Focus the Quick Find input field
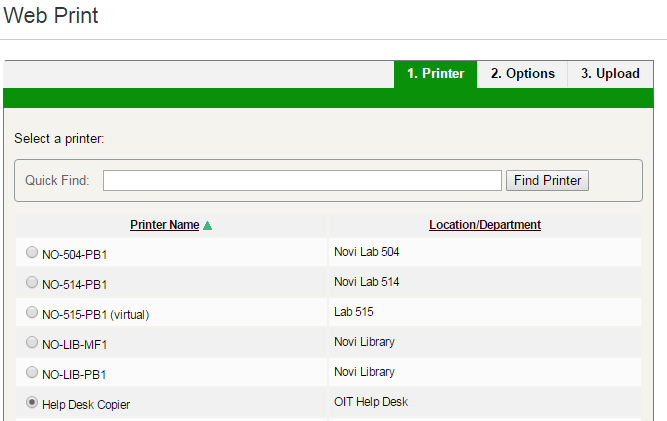 pos(302,181)
